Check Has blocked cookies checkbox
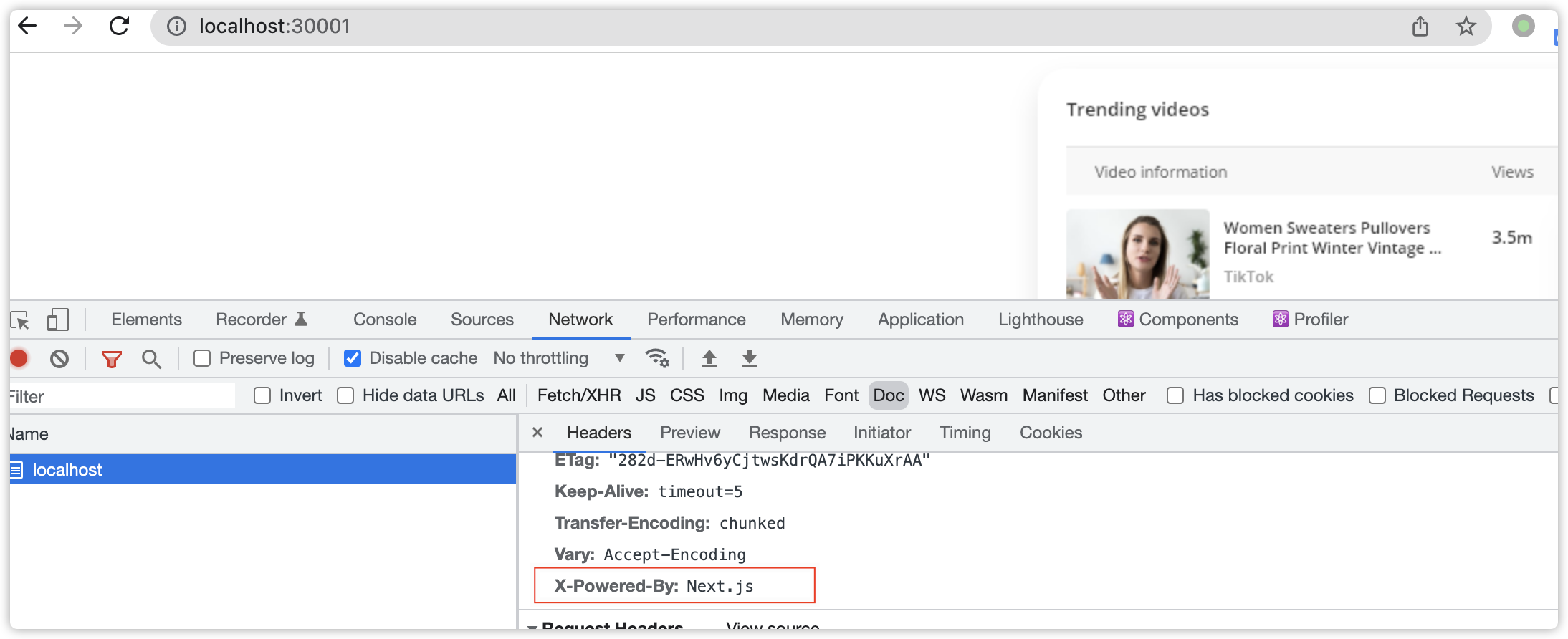Screen dimensions: 1568x639 point(1175,395)
